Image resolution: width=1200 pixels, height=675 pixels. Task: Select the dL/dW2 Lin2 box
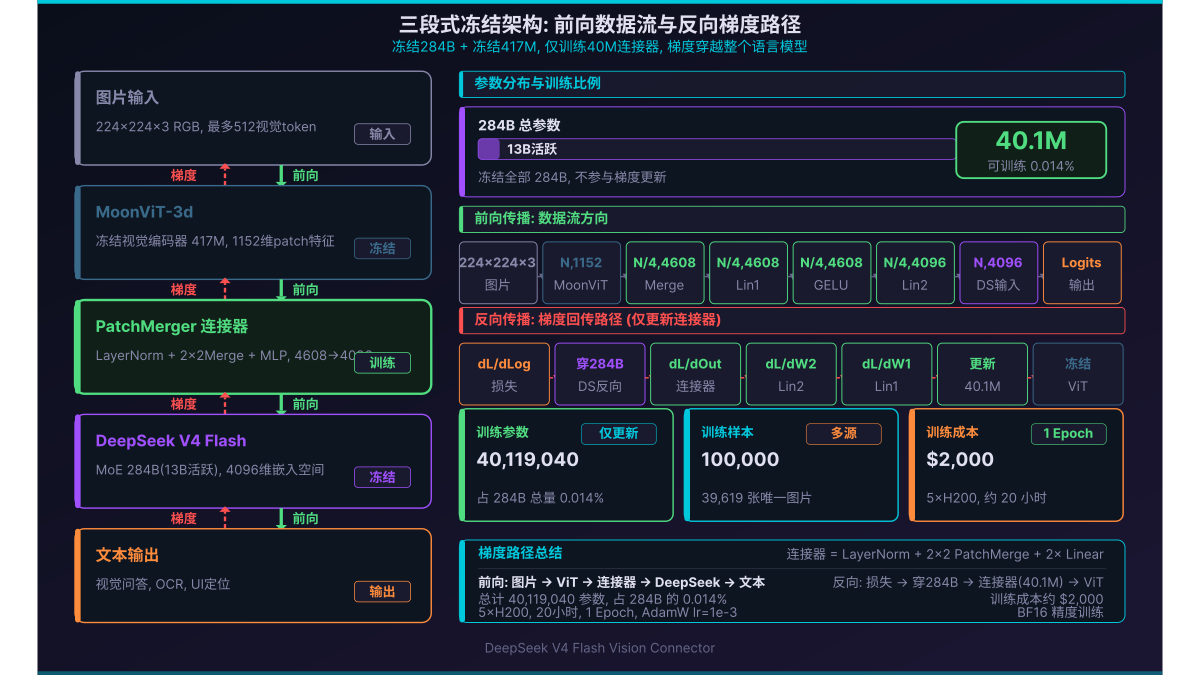click(791, 374)
